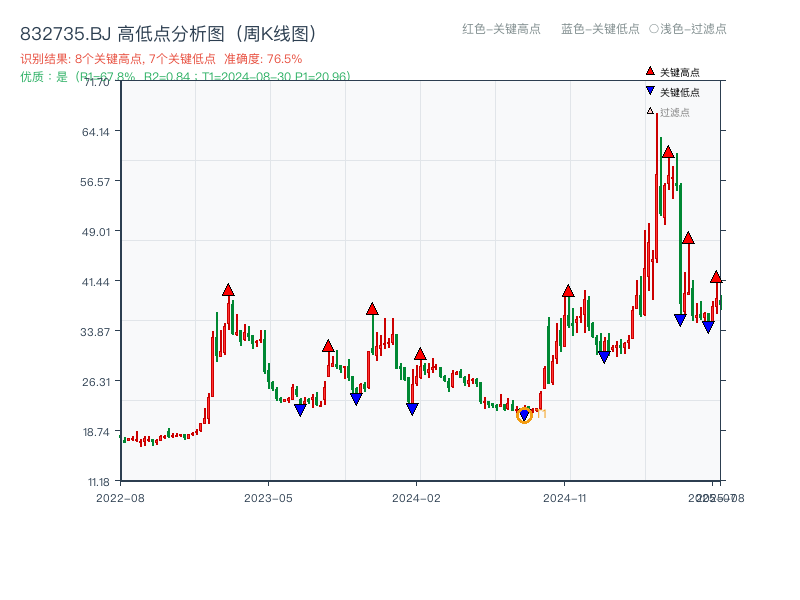Click the red 关键高点 legend triangle icon
Image resolution: width=800 pixels, height=600 pixels.
[x=650, y=71]
